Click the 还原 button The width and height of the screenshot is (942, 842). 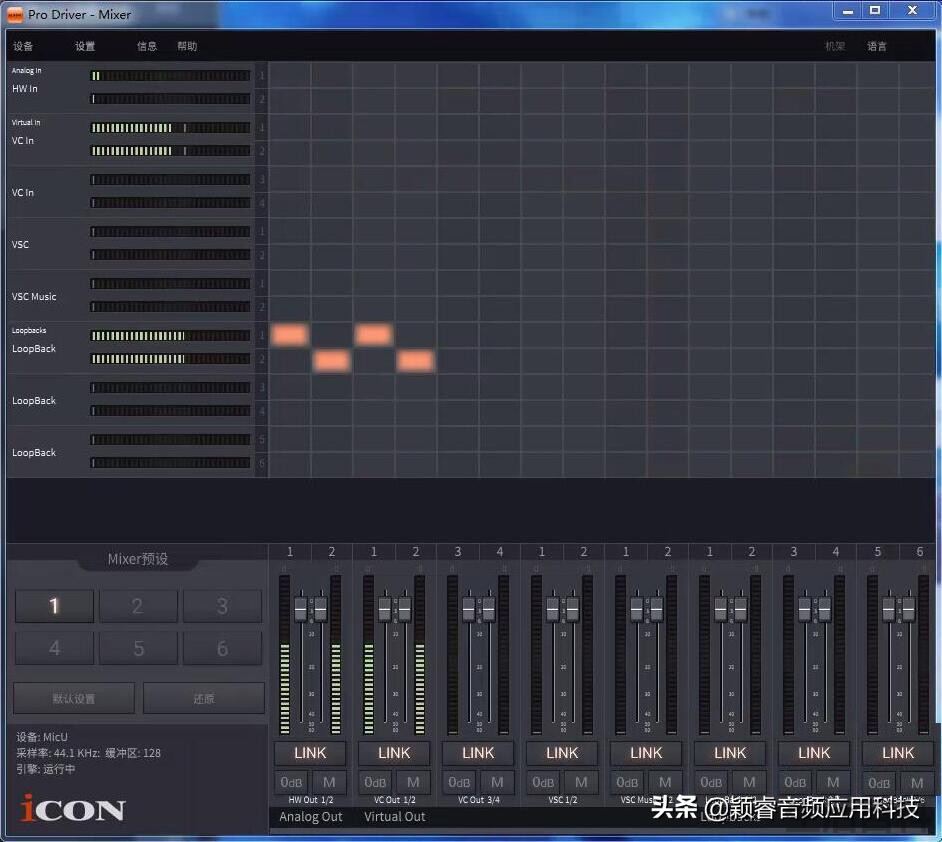click(x=204, y=698)
